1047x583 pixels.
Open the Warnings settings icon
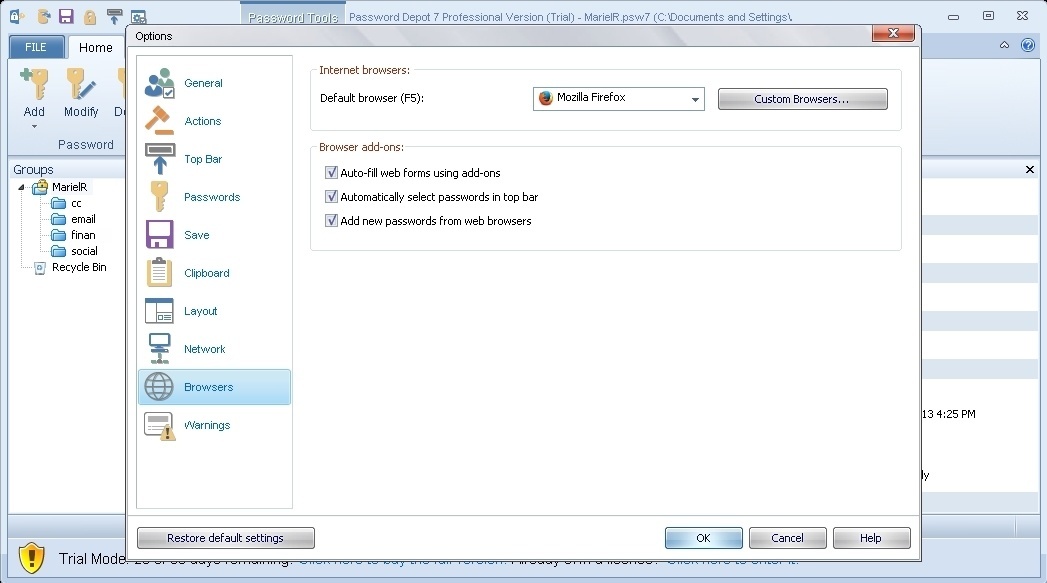pyautogui.click(x=159, y=424)
